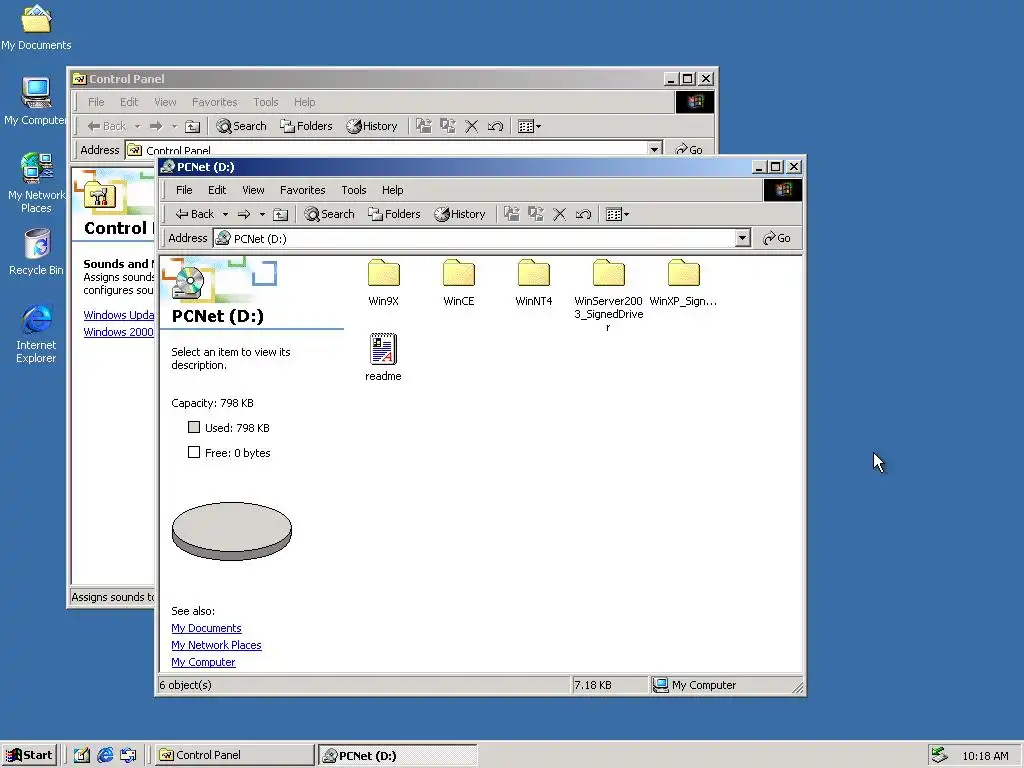This screenshot has height=768, width=1024.
Task: Open View menu in PCNet window
Action: tap(253, 190)
